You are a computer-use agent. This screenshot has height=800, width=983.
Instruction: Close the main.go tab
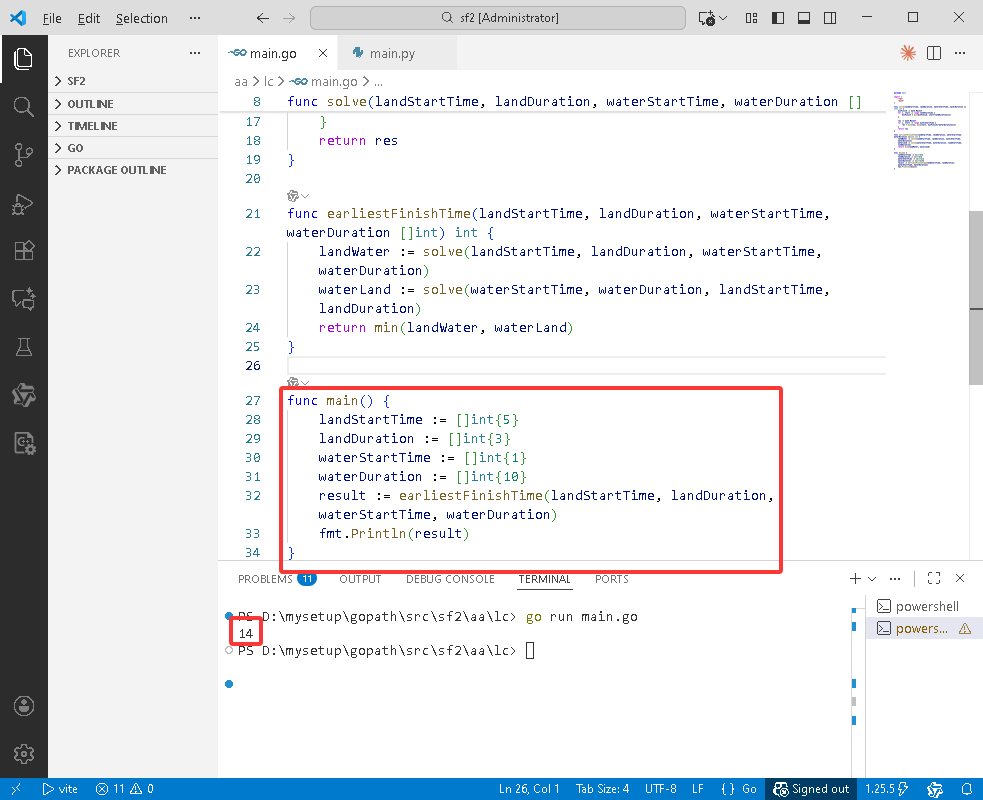pos(322,53)
